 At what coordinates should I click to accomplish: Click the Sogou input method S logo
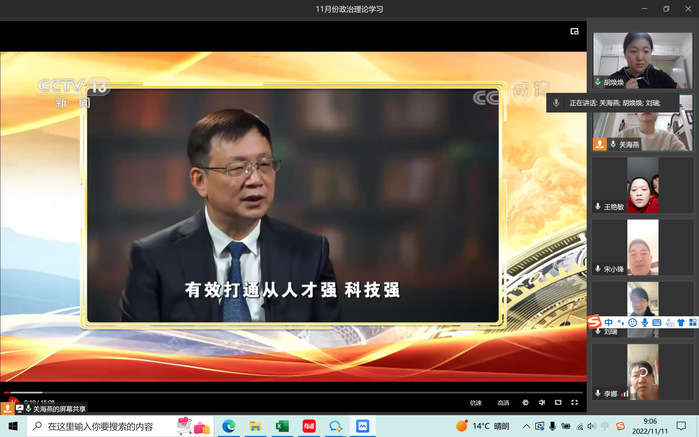point(594,322)
